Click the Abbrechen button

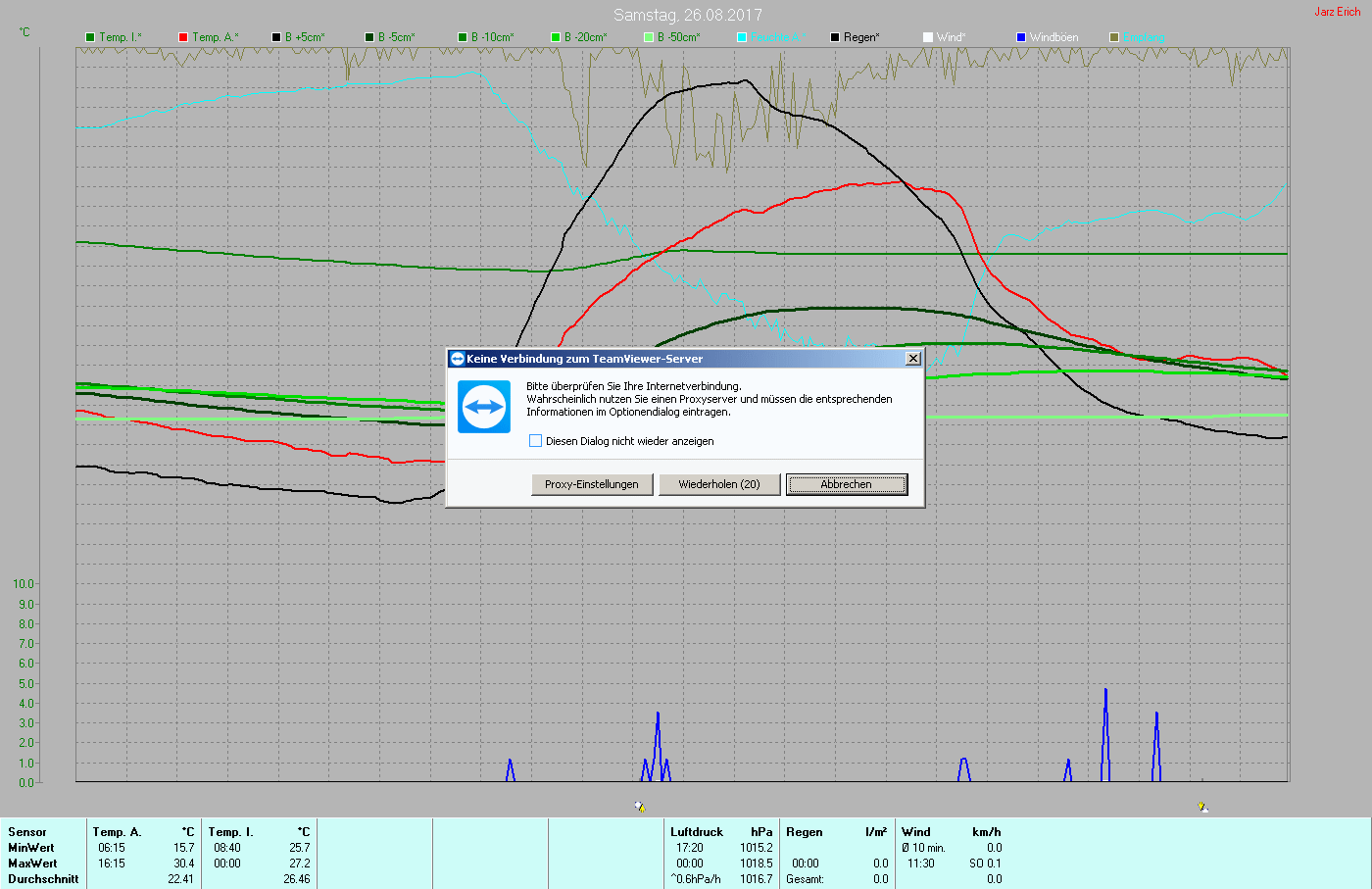click(x=847, y=484)
